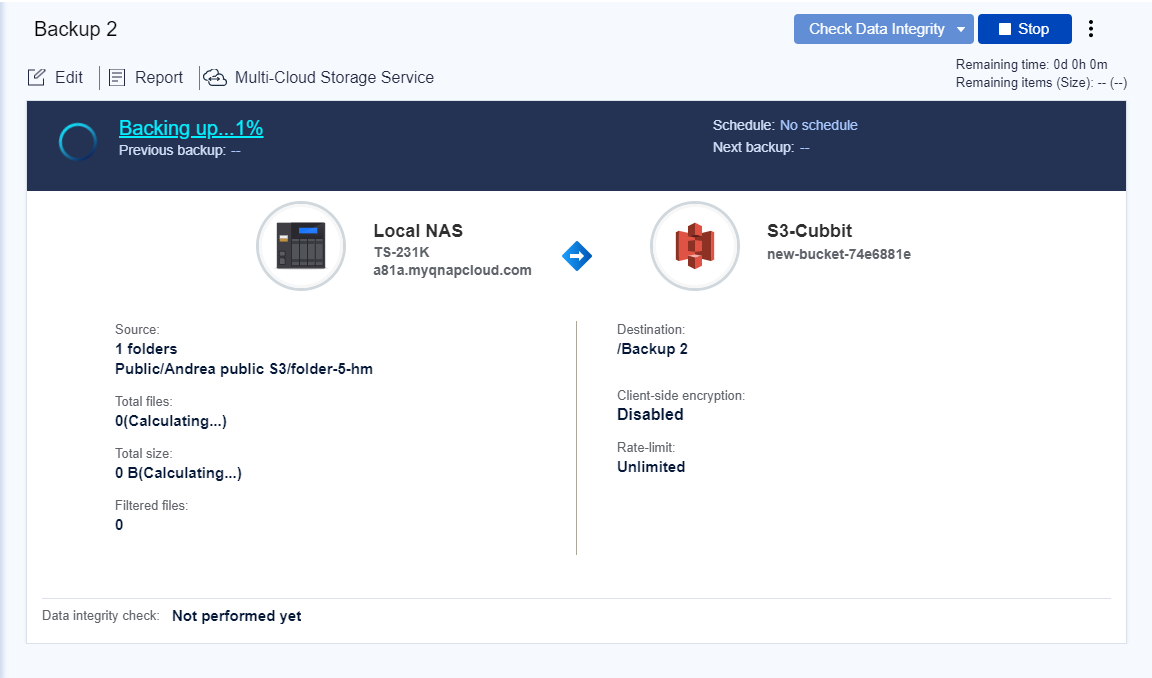1152x678 pixels.
Task: Select the 1 folders source value
Action: click(146, 349)
